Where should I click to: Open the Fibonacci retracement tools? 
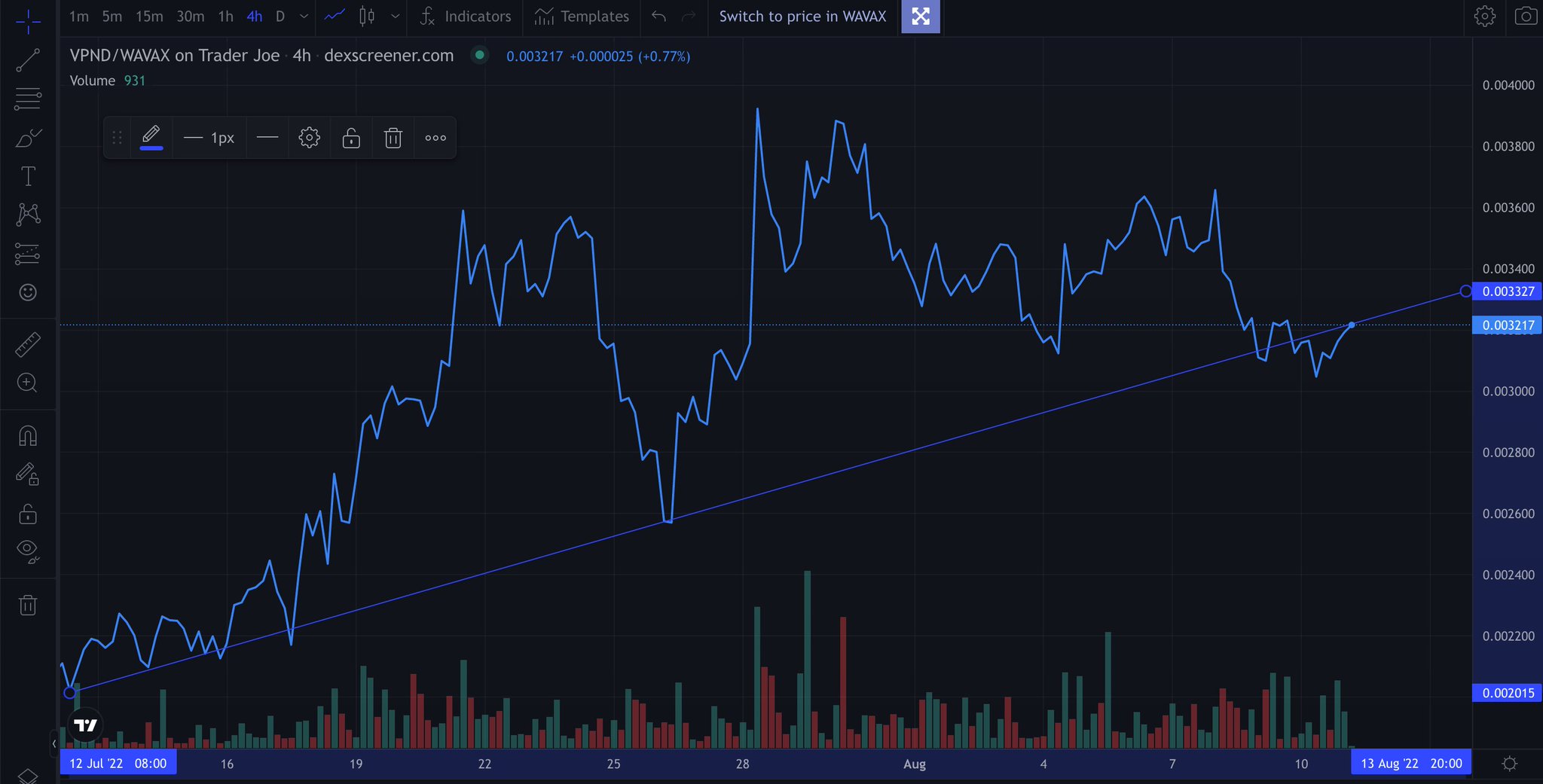coord(28,99)
